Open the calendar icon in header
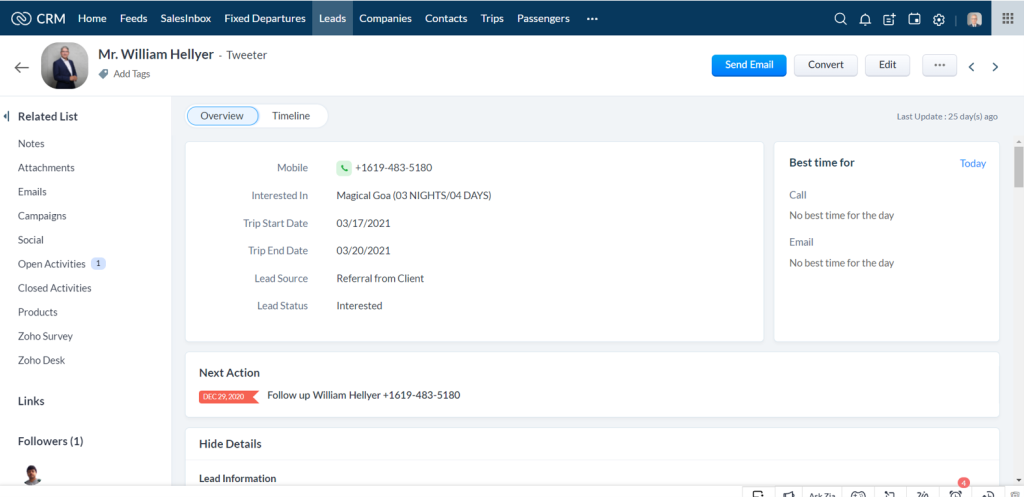Image resolution: width=1024 pixels, height=497 pixels. pyautogui.click(x=914, y=19)
